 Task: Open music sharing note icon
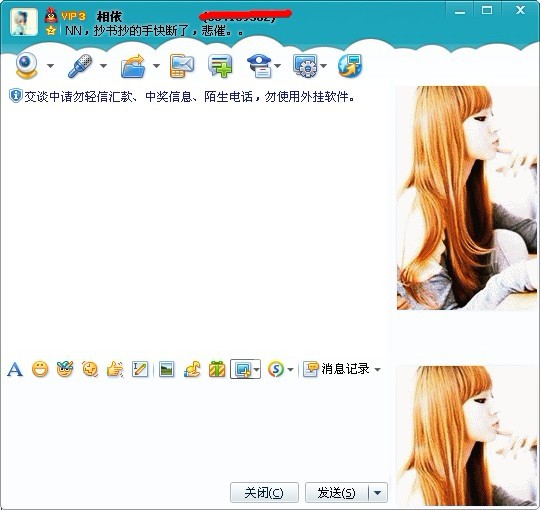point(192,370)
